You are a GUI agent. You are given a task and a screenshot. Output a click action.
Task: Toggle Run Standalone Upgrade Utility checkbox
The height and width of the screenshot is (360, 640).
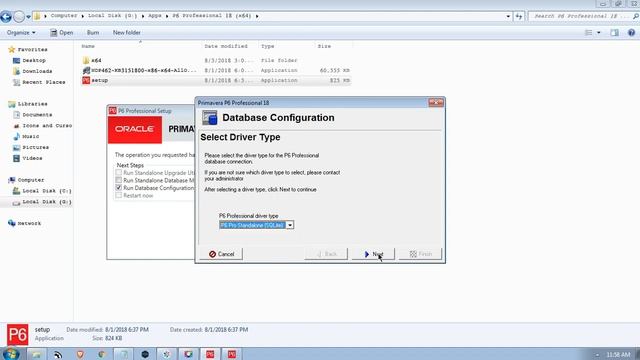[119, 173]
